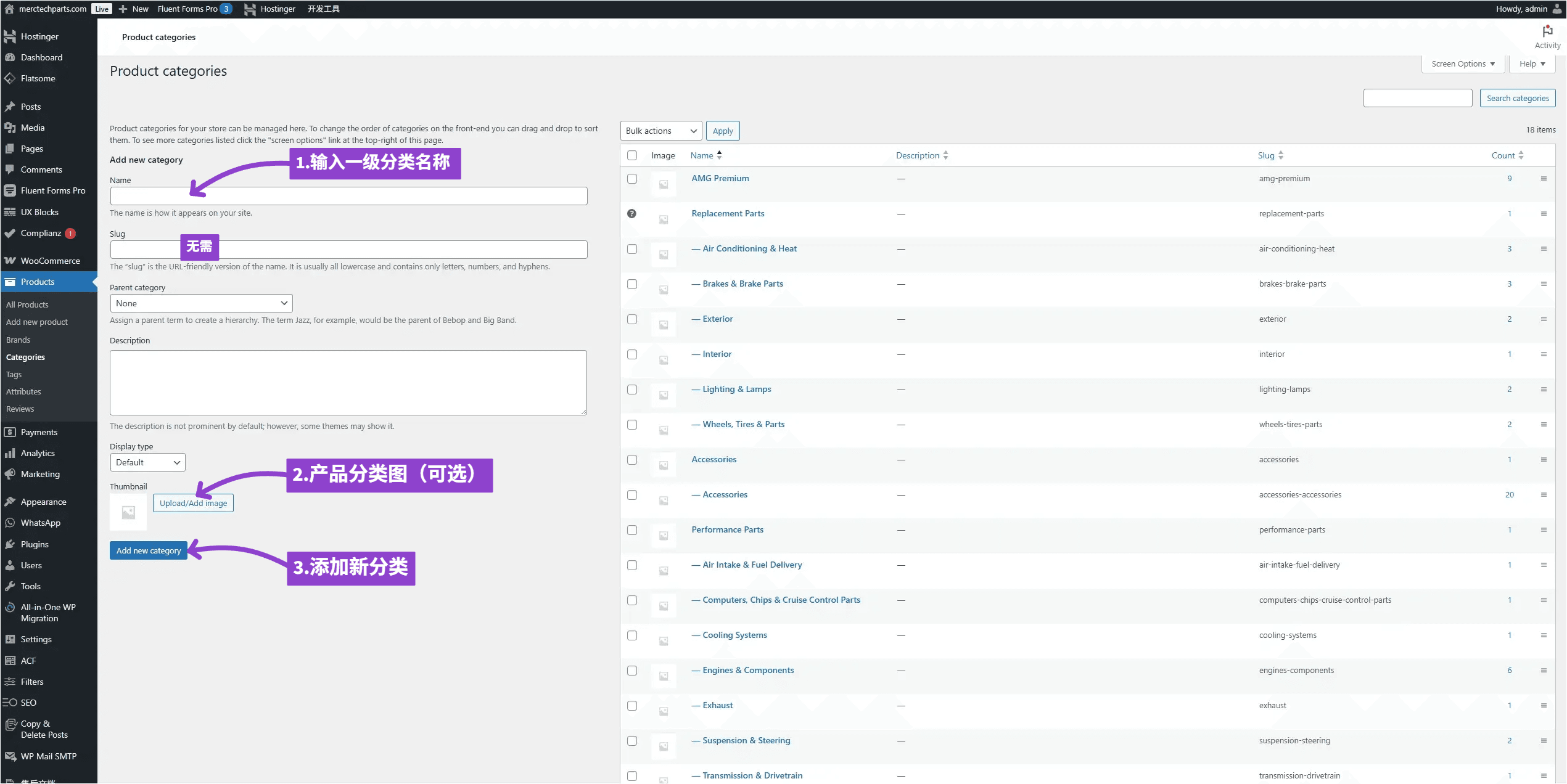1567x784 pixels.
Task: Click the Hostinger icon in sidebar
Action: [10, 37]
